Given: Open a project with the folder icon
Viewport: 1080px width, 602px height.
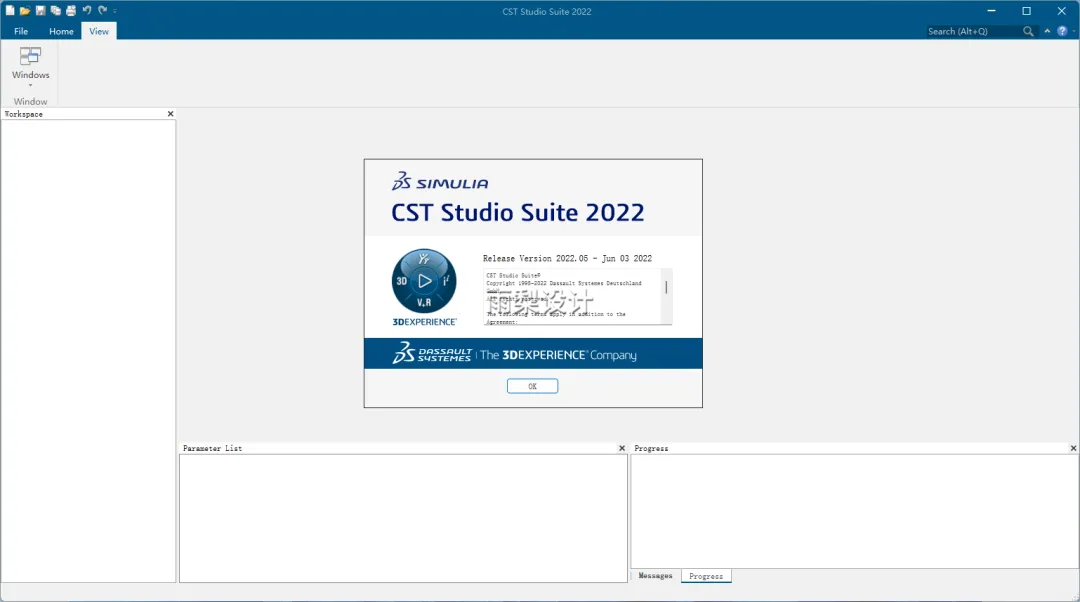Looking at the screenshot, I should click(25, 10).
